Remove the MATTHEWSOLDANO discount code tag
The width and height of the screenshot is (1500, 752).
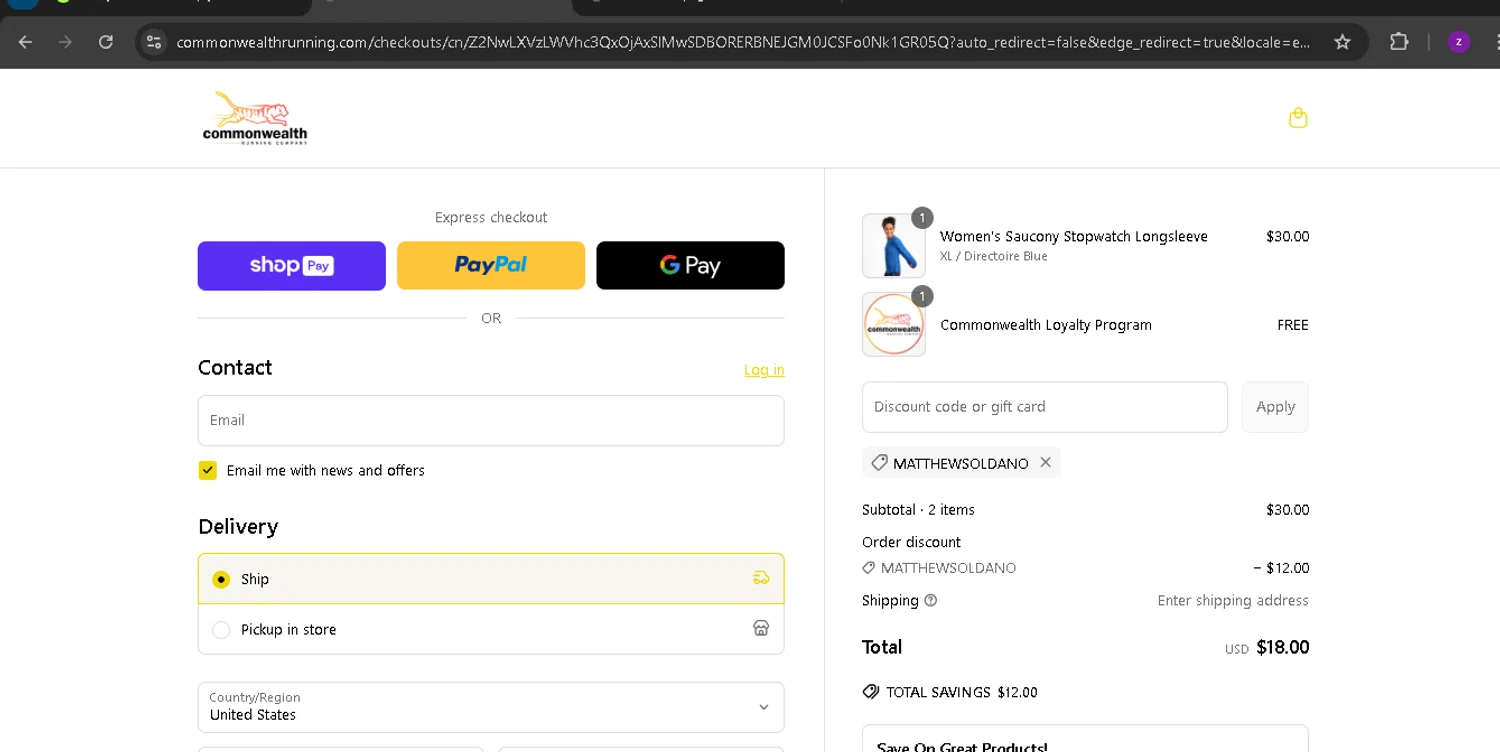click(x=1045, y=462)
